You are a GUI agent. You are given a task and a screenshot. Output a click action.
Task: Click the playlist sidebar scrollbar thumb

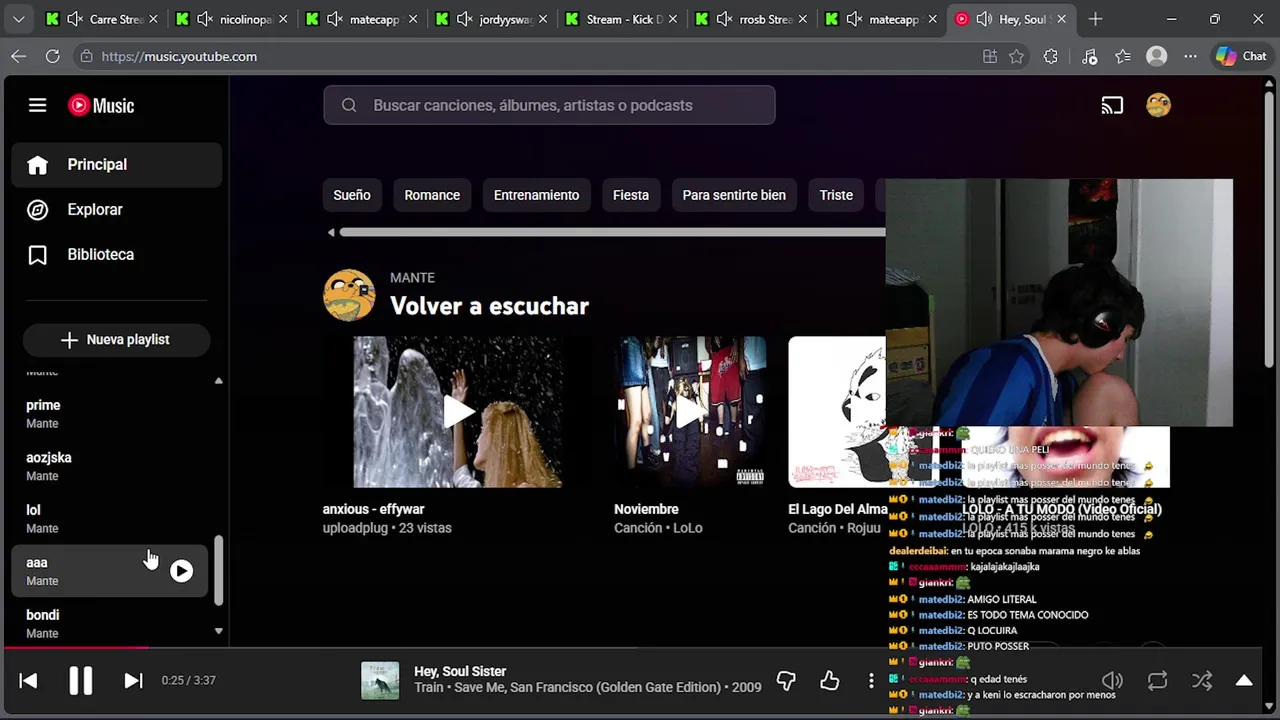coord(219,570)
